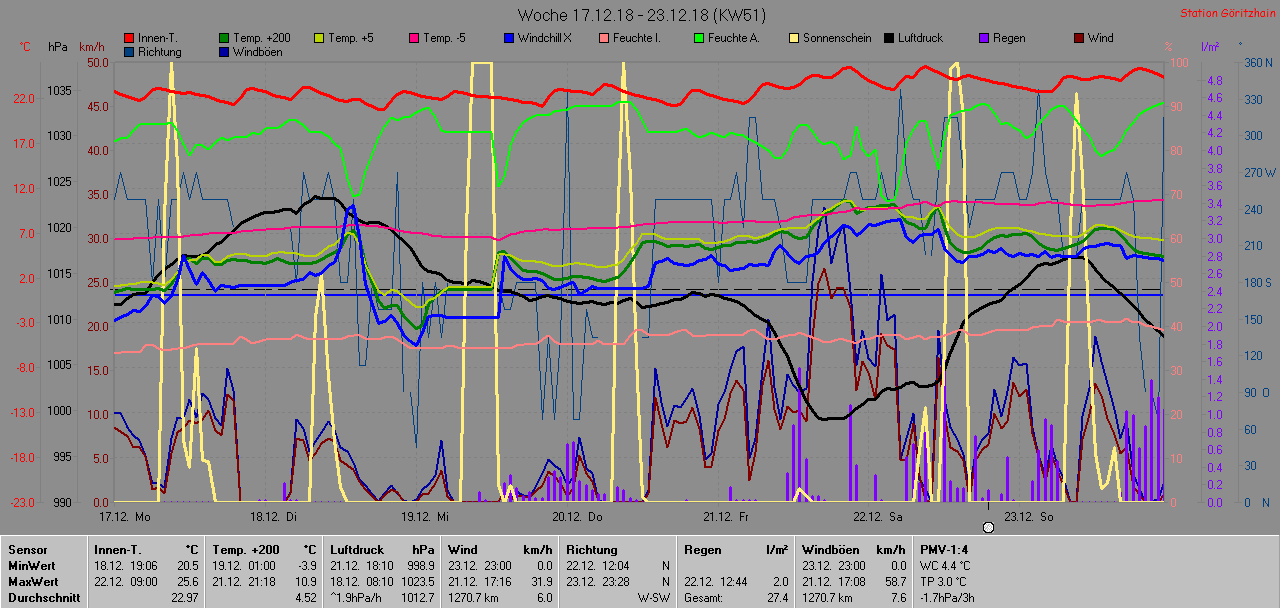
Task: Click the 'MaxWert' row label
Action: pos(33,581)
